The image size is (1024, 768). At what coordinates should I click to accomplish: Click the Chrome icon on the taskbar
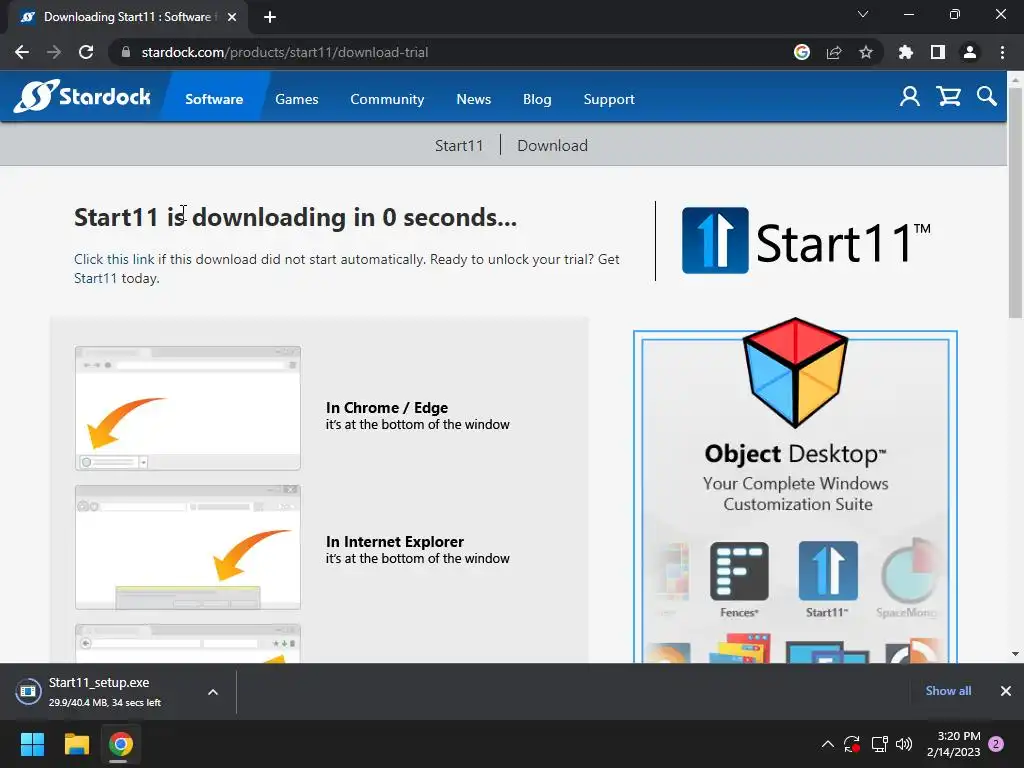tap(121, 744)
